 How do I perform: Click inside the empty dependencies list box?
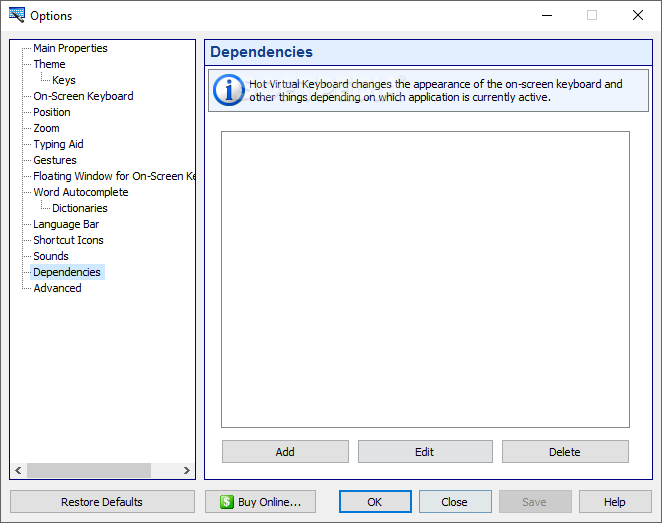click(x=425, y=279)
